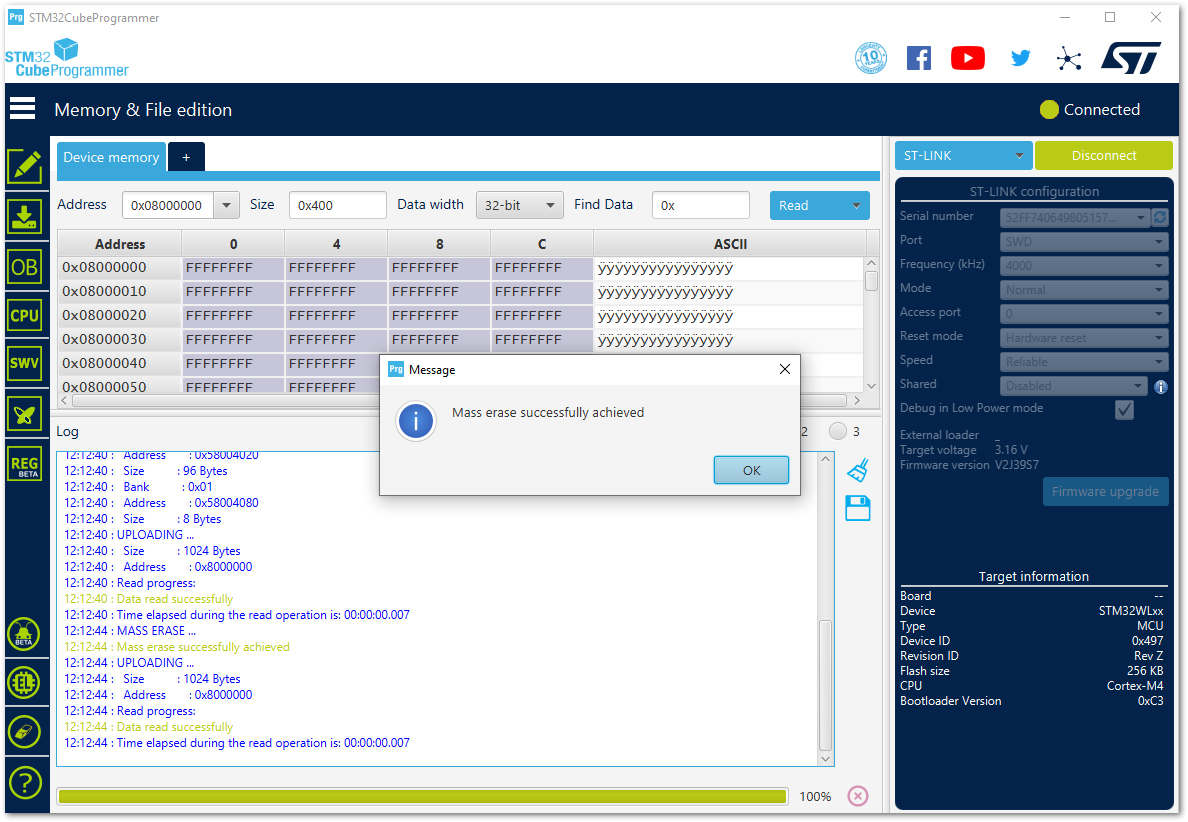The height and width of the screenshot is (822, 1188).
Task: Open the REG beta registers panel
Action: [x=25, y=464]
